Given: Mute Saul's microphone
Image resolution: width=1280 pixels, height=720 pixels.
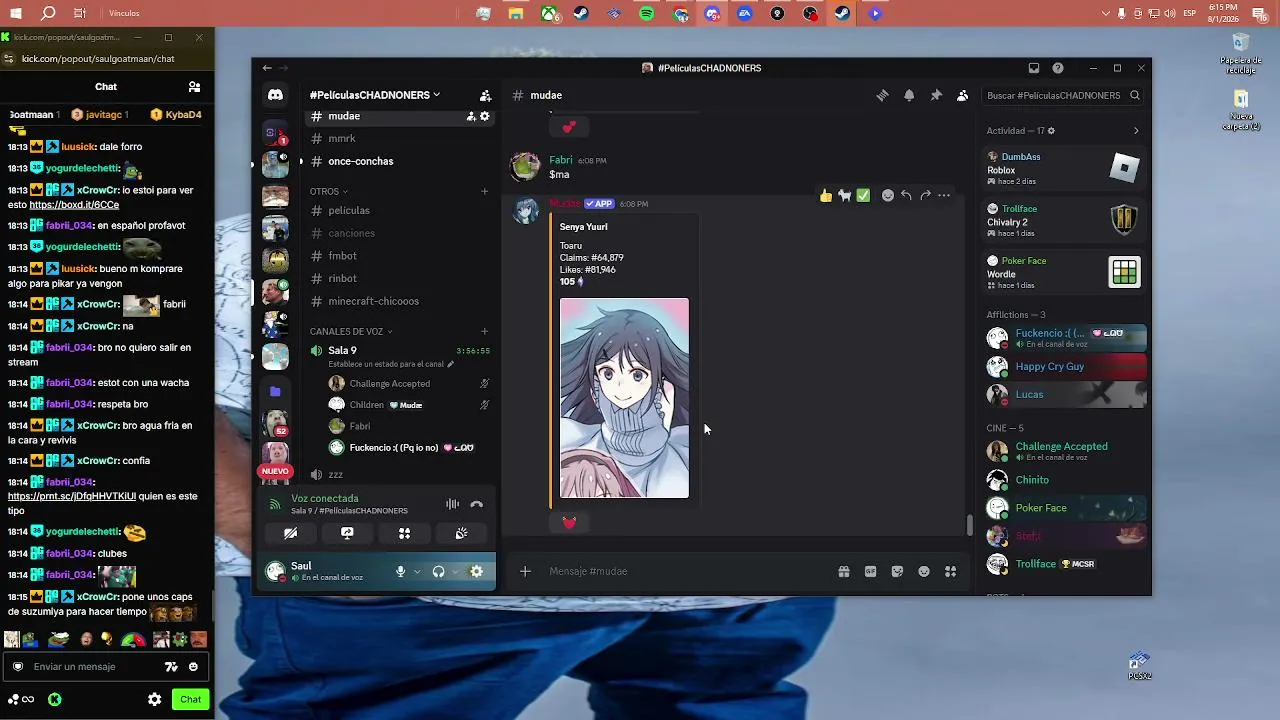Looking at the screenshot, I should click(x=400, y=572).
